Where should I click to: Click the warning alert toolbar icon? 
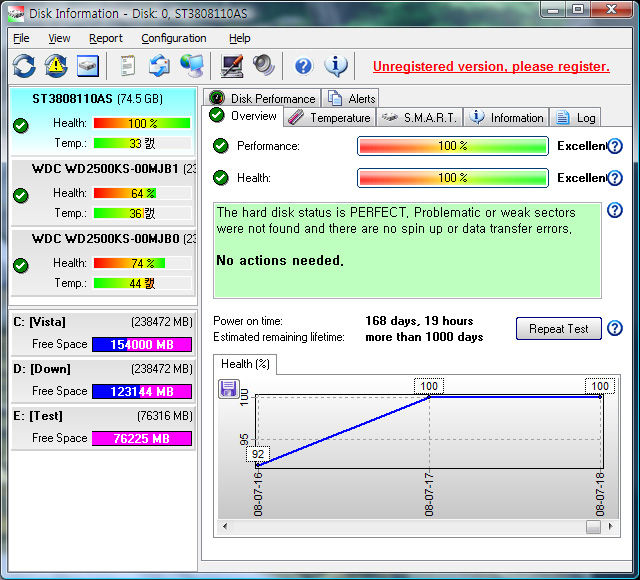click(x=56, y=66)
